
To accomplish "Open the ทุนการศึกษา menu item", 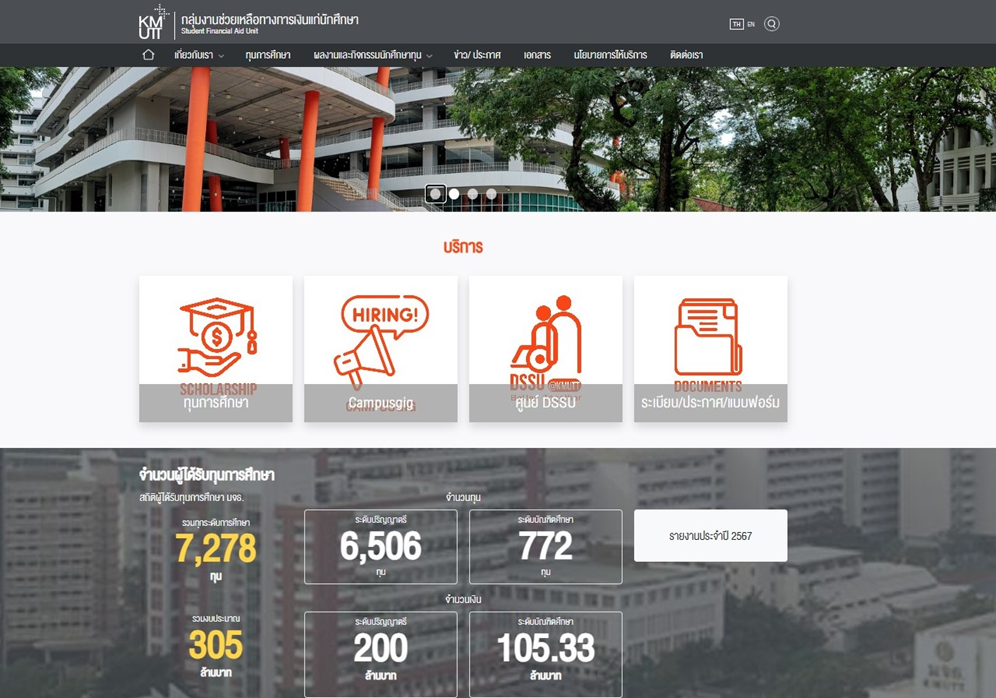I will tap(268, 55).
